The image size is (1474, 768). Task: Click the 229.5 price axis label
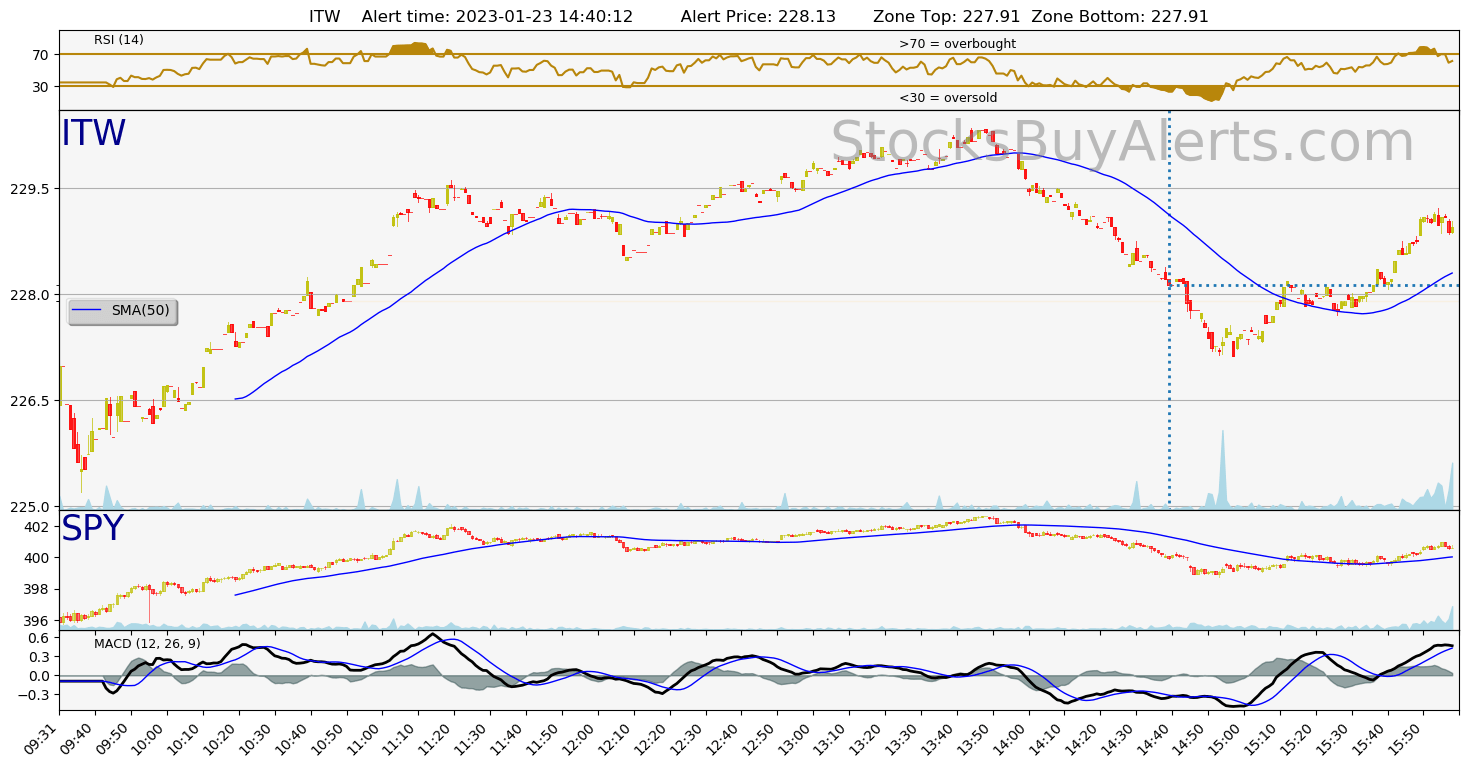click(x=29, y=189)
